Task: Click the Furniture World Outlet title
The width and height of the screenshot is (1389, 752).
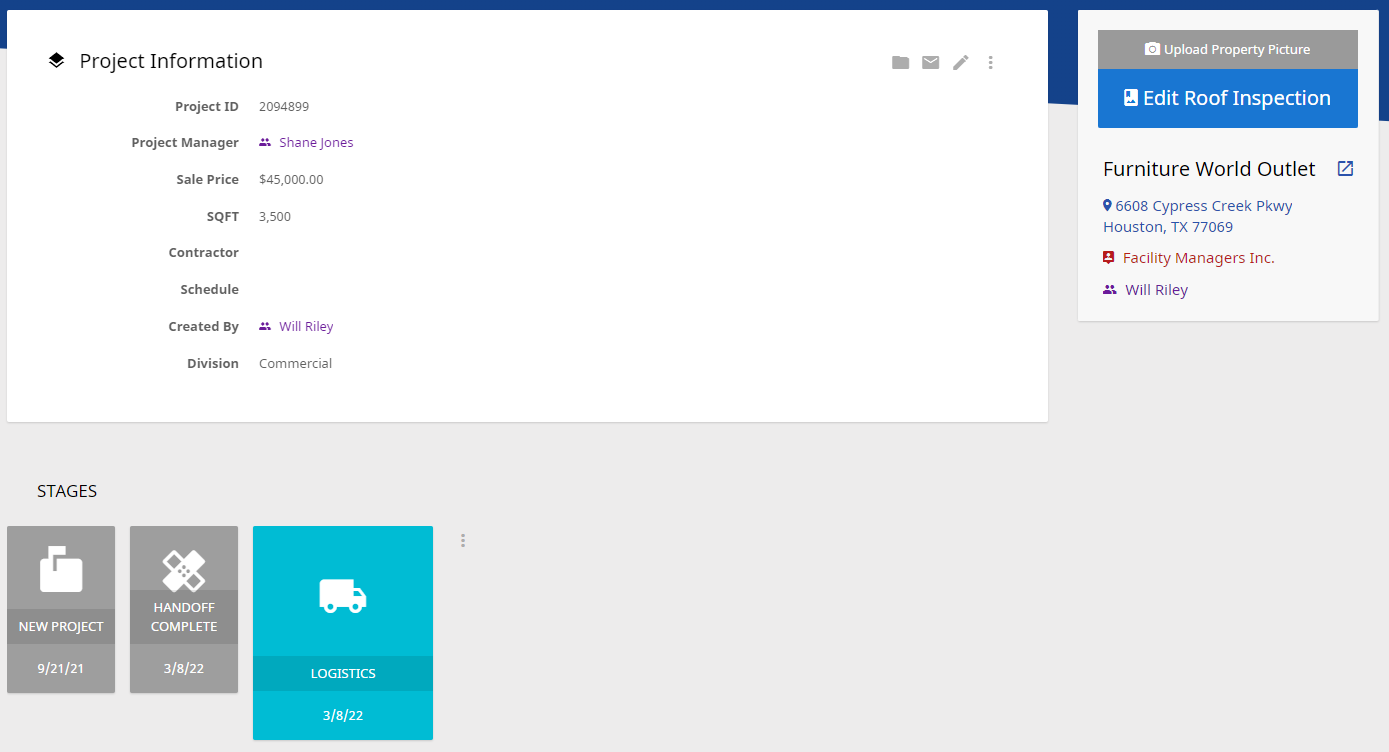Action: click(x=1209, y=169)
